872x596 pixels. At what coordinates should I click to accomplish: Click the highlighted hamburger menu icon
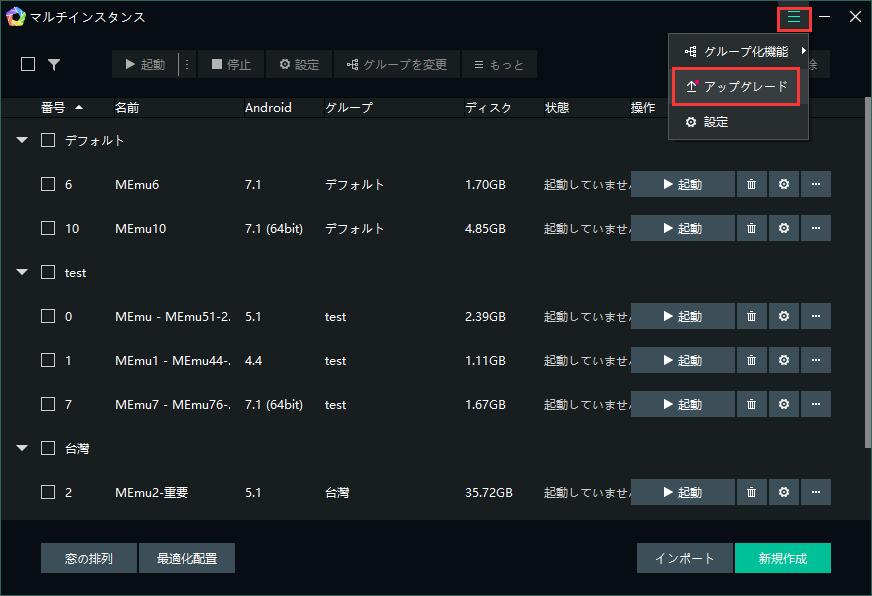pyautogui.click(x=793, y=17)
